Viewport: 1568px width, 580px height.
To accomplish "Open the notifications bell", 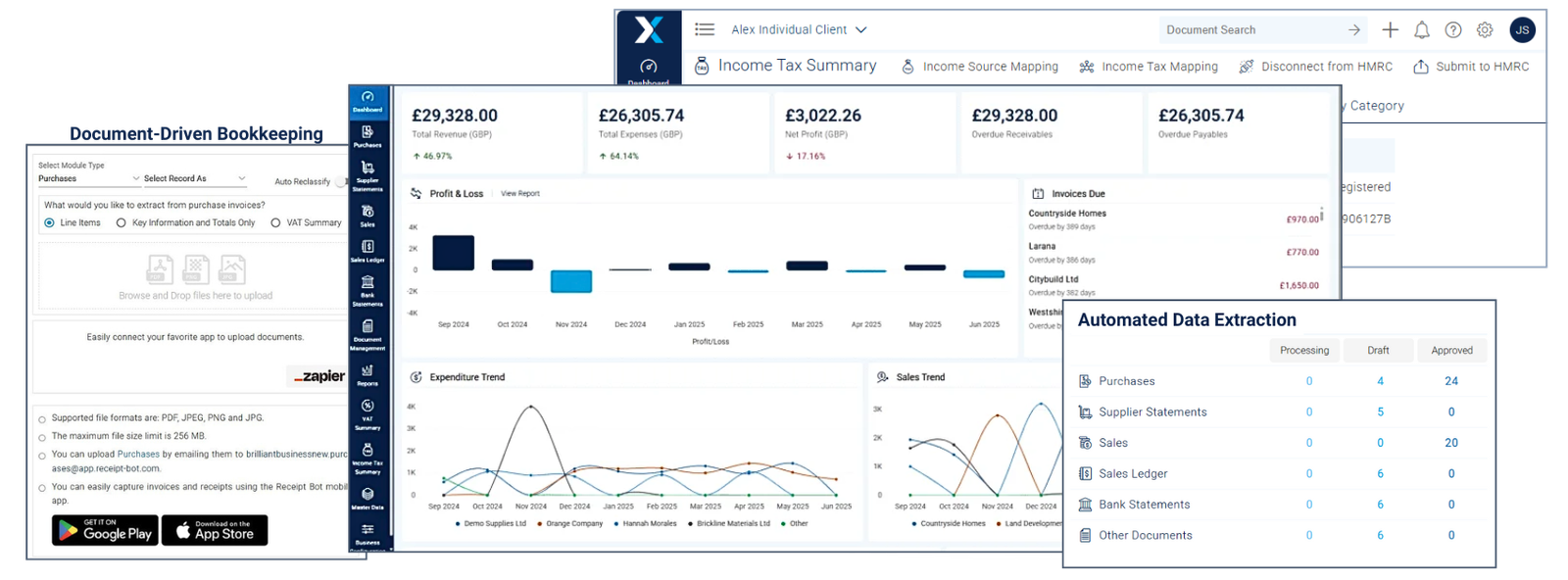I will [1422, 30].
